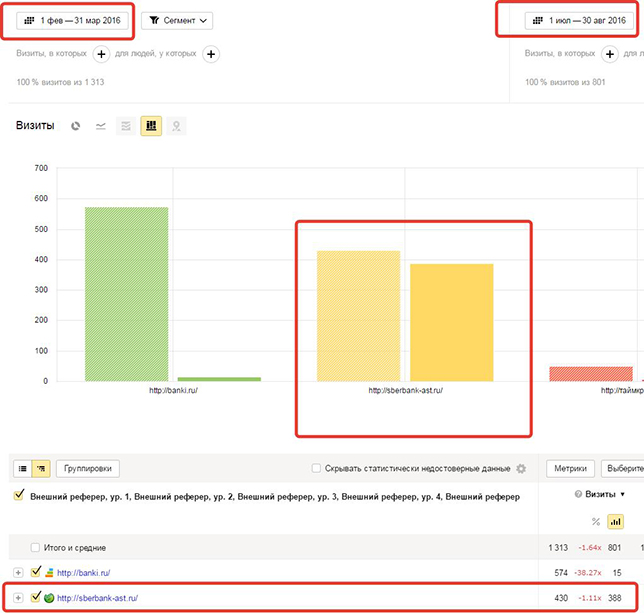Add condition after left 'Визиты, в которых'
Viewport: 644px width, 613px height.
(x=101, y=54)
